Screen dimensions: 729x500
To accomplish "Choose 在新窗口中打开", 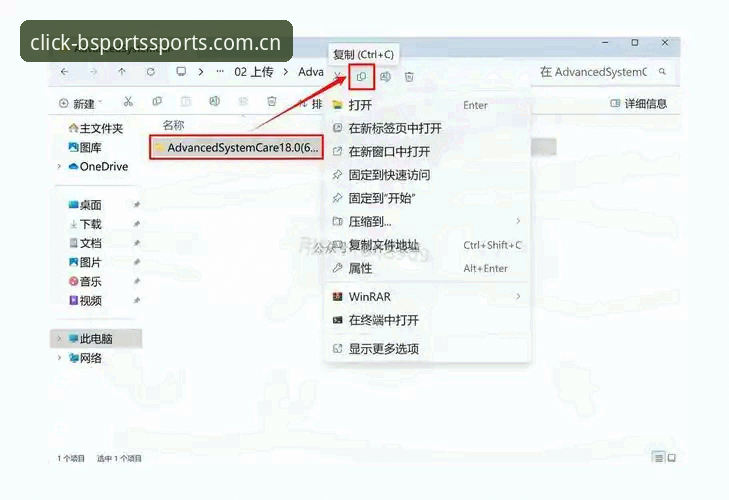I will click(x=428, y=152).
